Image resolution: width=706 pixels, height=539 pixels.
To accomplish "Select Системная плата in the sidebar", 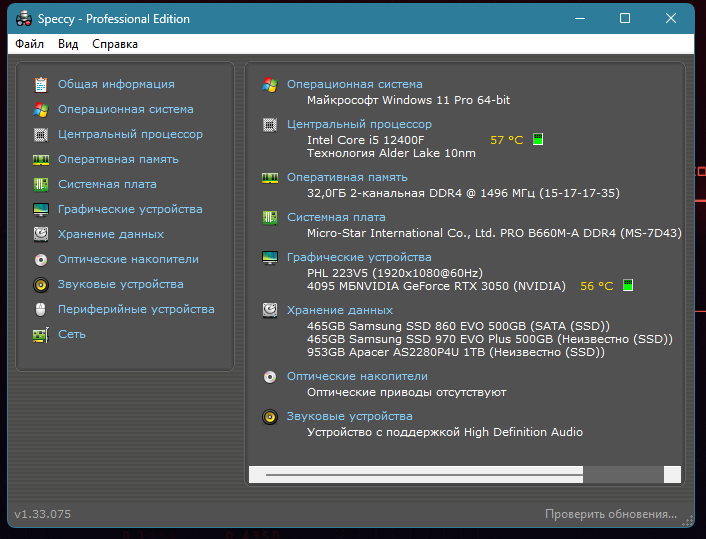I will click(107, 184).
